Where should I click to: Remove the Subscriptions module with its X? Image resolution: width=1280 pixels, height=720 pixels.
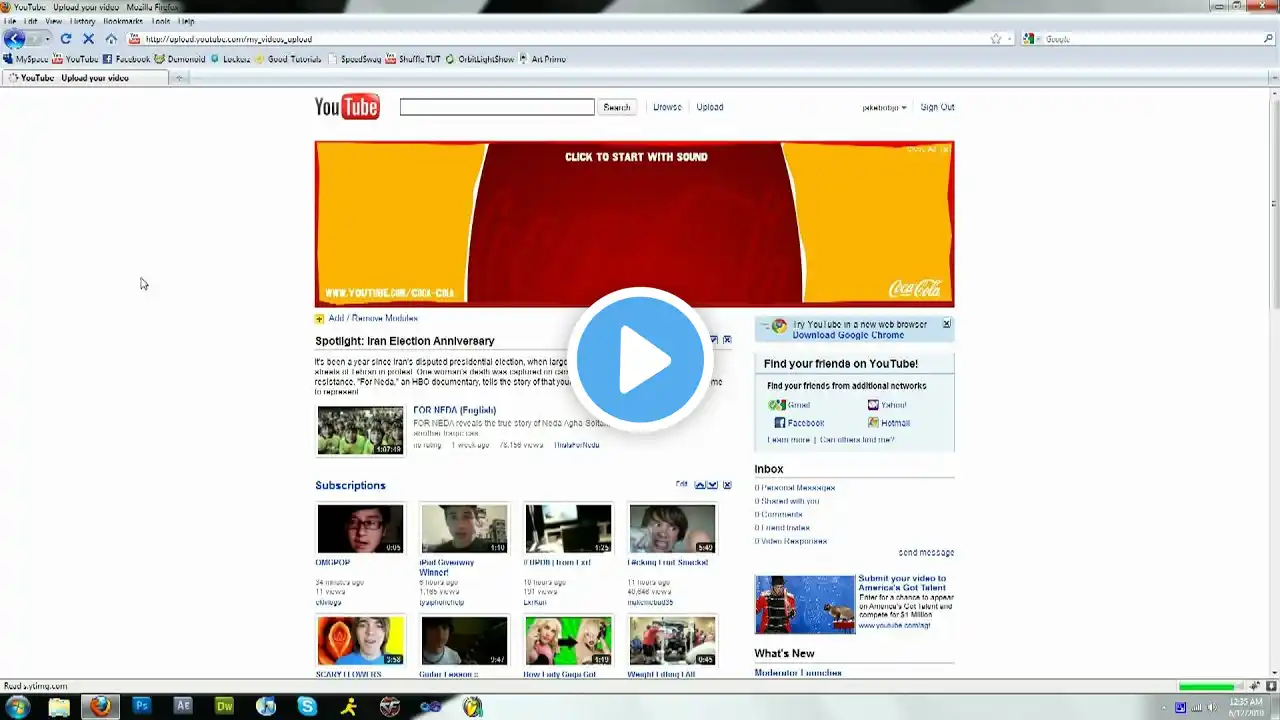(x=727, y=485)
